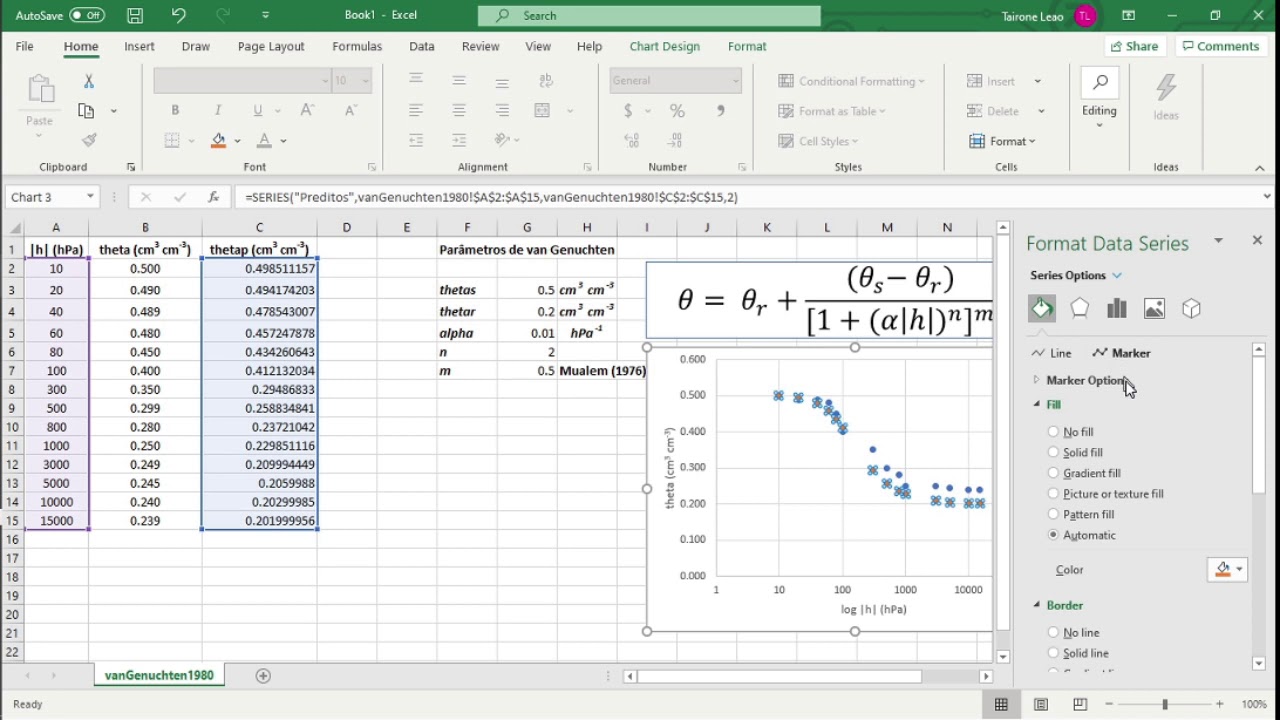Open Series Options dropdown arrow
This screenshot has height=720, width=1280.
tap(1117, 275)
